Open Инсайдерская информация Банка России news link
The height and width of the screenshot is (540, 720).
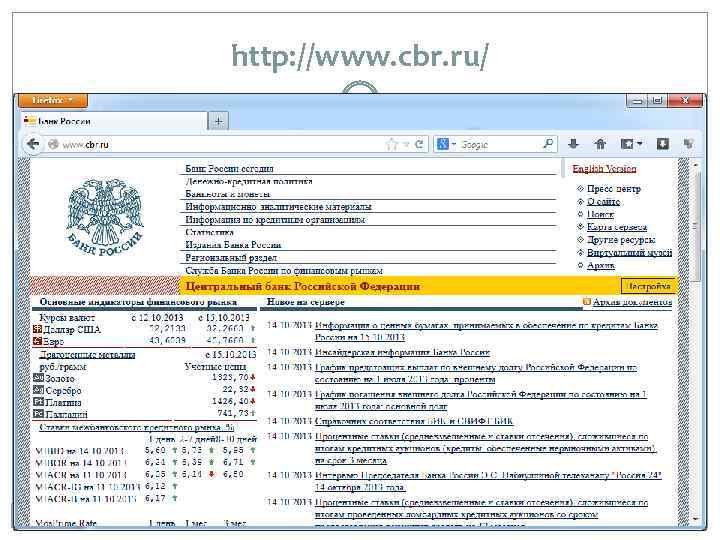402,352
